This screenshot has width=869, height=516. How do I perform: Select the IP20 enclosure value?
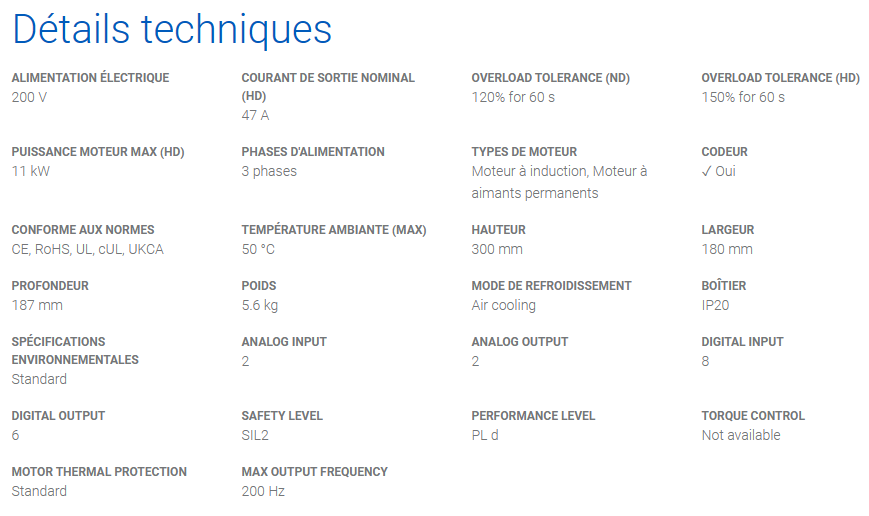[715, 305]
